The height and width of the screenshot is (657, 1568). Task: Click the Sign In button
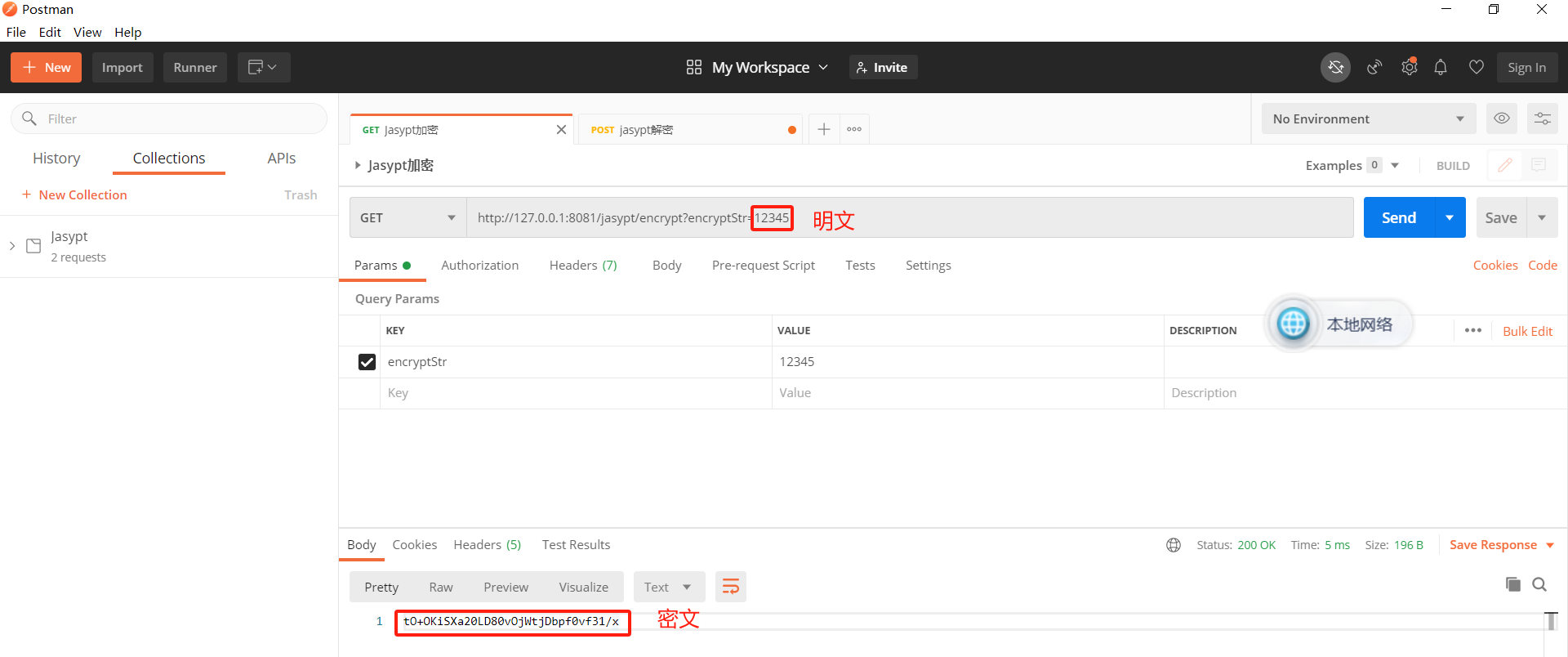1526,67
